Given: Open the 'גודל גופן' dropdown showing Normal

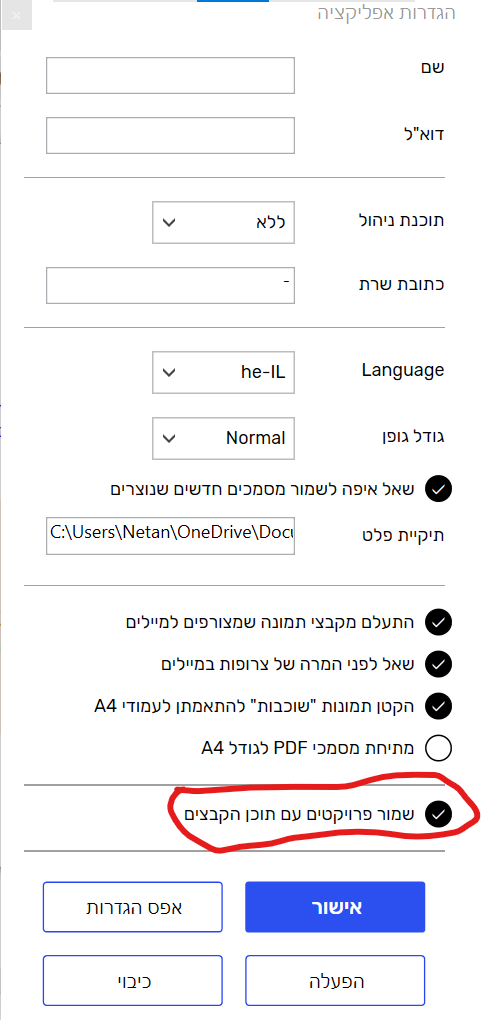Looking at the screenshot, I should (x=224, y=438).
